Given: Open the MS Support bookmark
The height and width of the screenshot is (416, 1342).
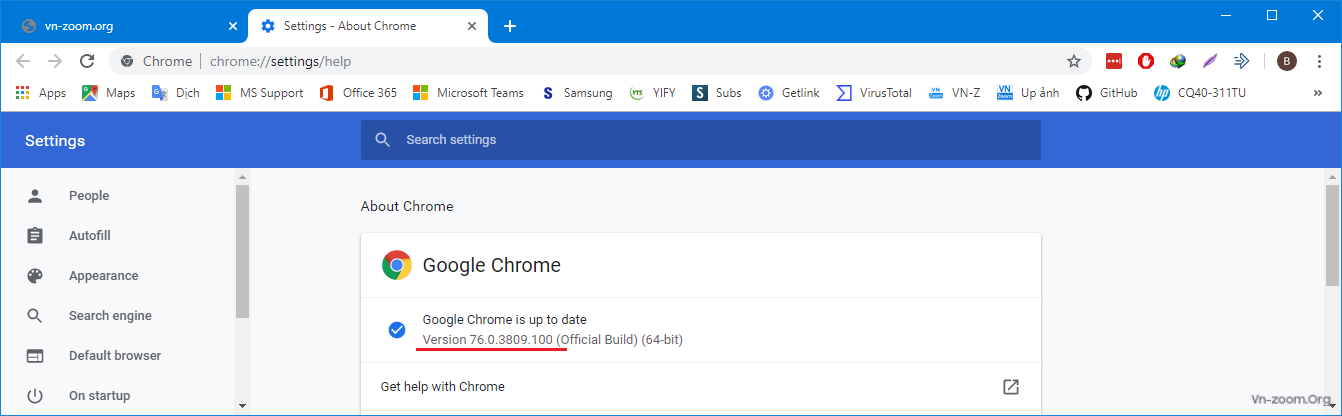Looking at the screenshot, I should point(259,93).
